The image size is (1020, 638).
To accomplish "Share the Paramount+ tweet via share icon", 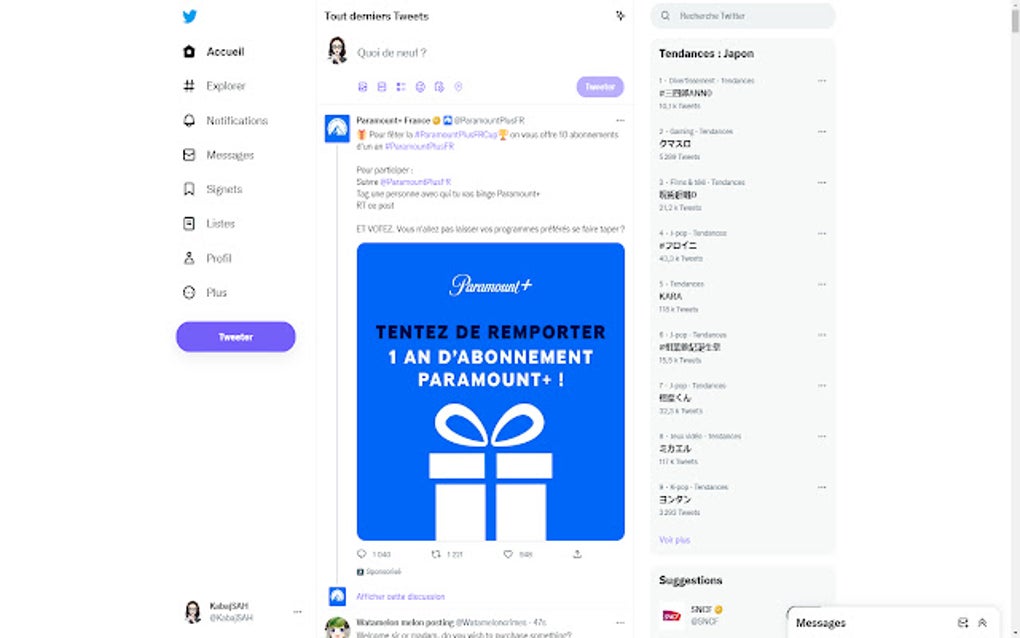I will (x=577, y=554).
